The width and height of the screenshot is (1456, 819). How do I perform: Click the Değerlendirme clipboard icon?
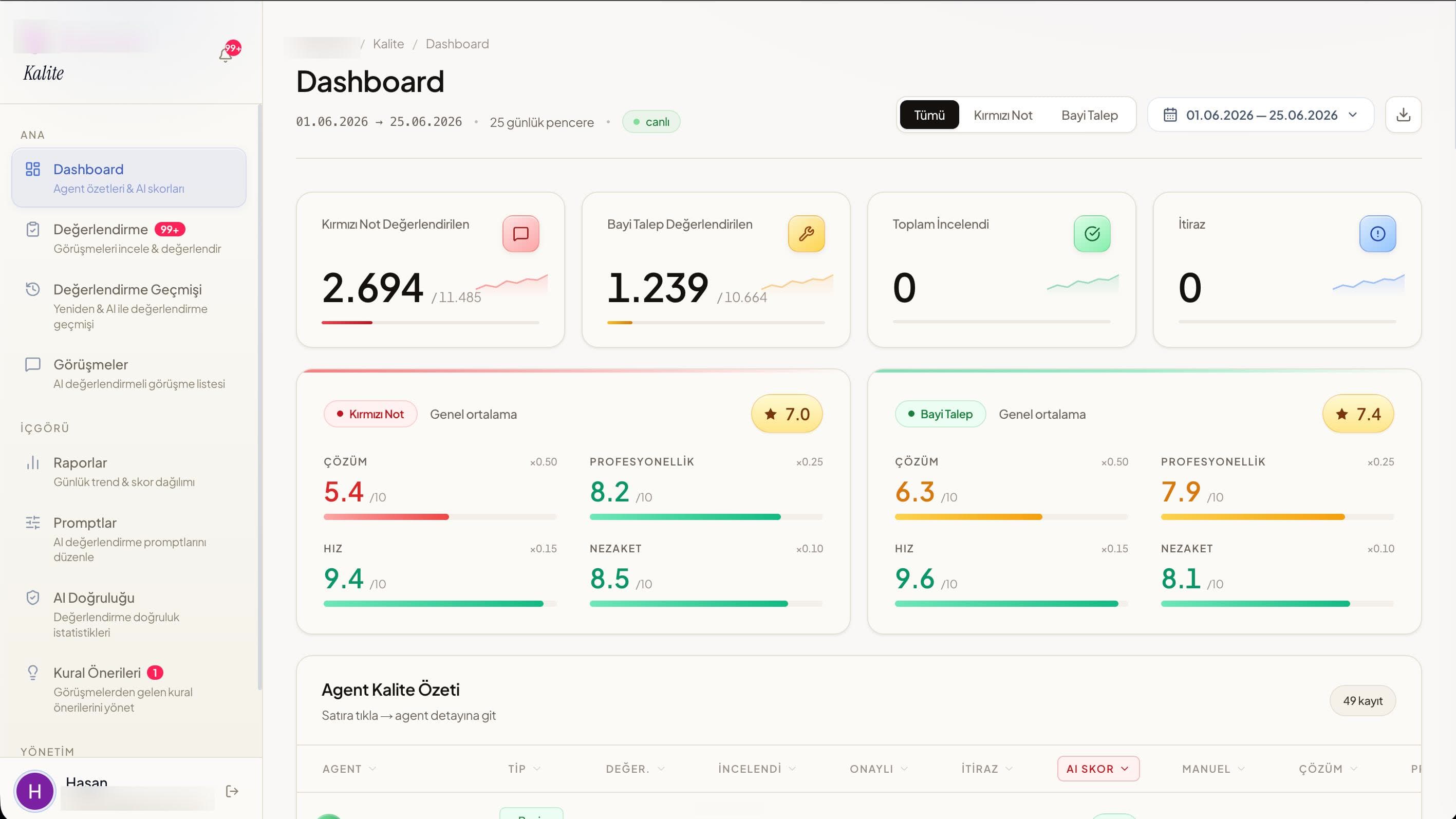tap(33, 230)
